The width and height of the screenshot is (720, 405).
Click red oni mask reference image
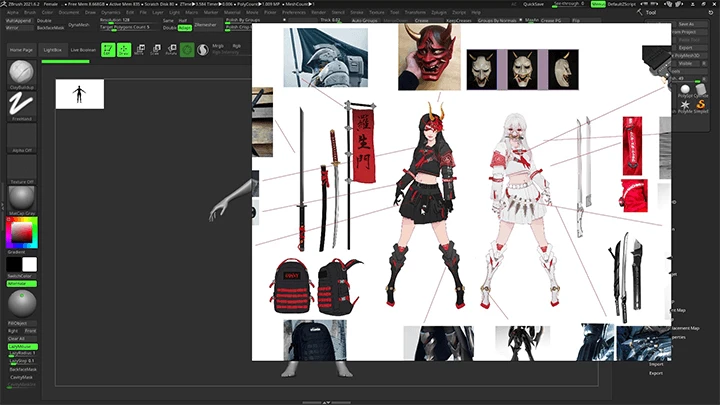[429, 56]
